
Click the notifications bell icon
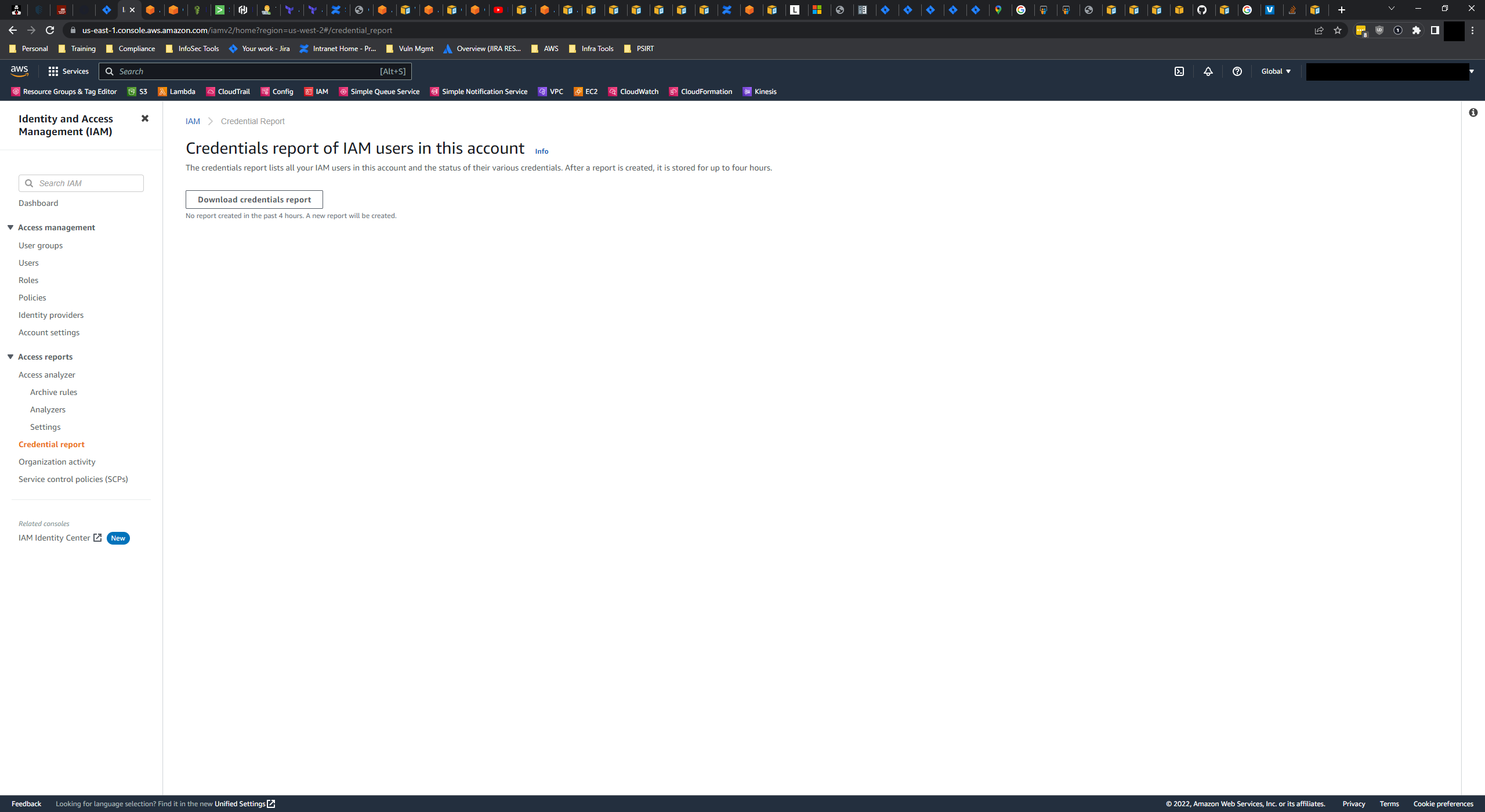click(x=1208, y=71)
